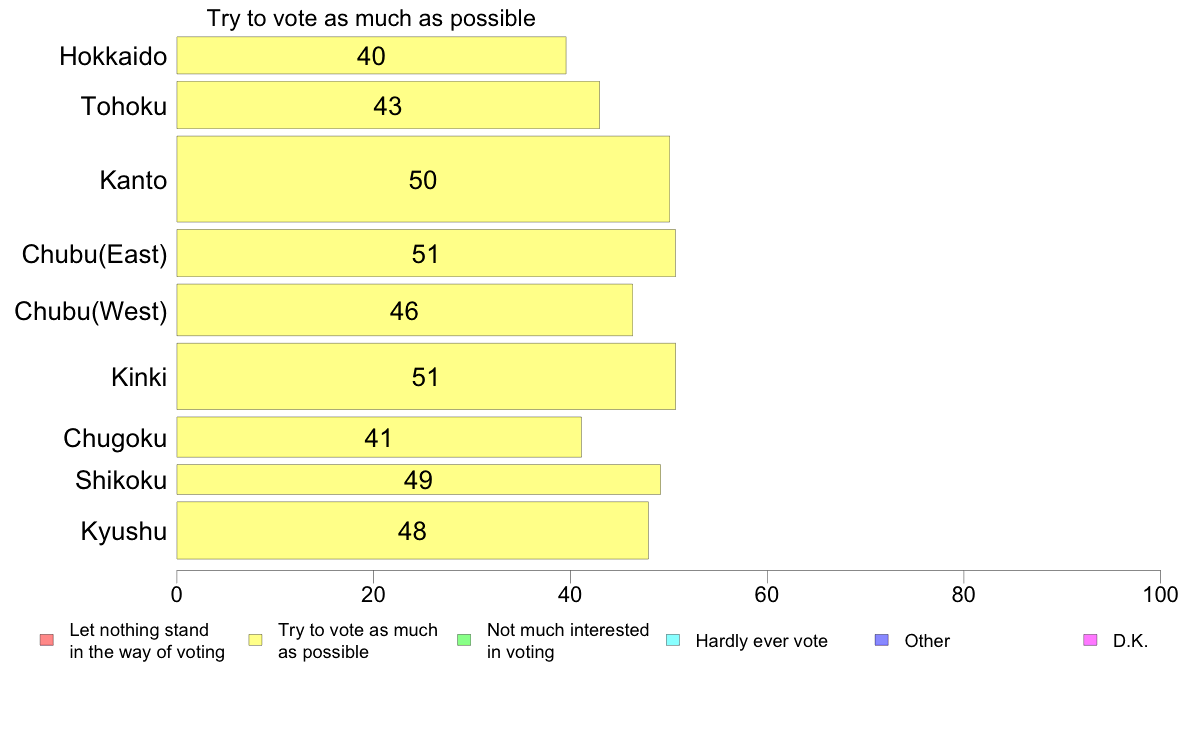This screenshot has height=736, width=1188.
Task: Select the Chubu(East) bar showing 51
Action: point(426,253)
